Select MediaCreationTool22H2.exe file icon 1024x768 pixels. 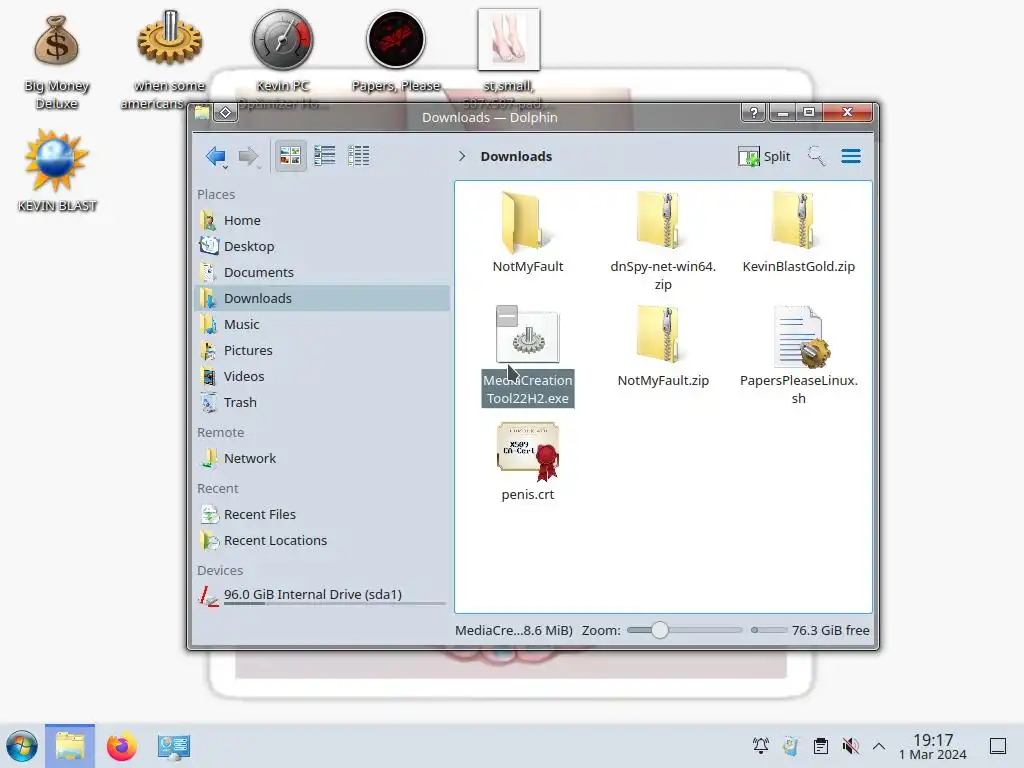527,334
